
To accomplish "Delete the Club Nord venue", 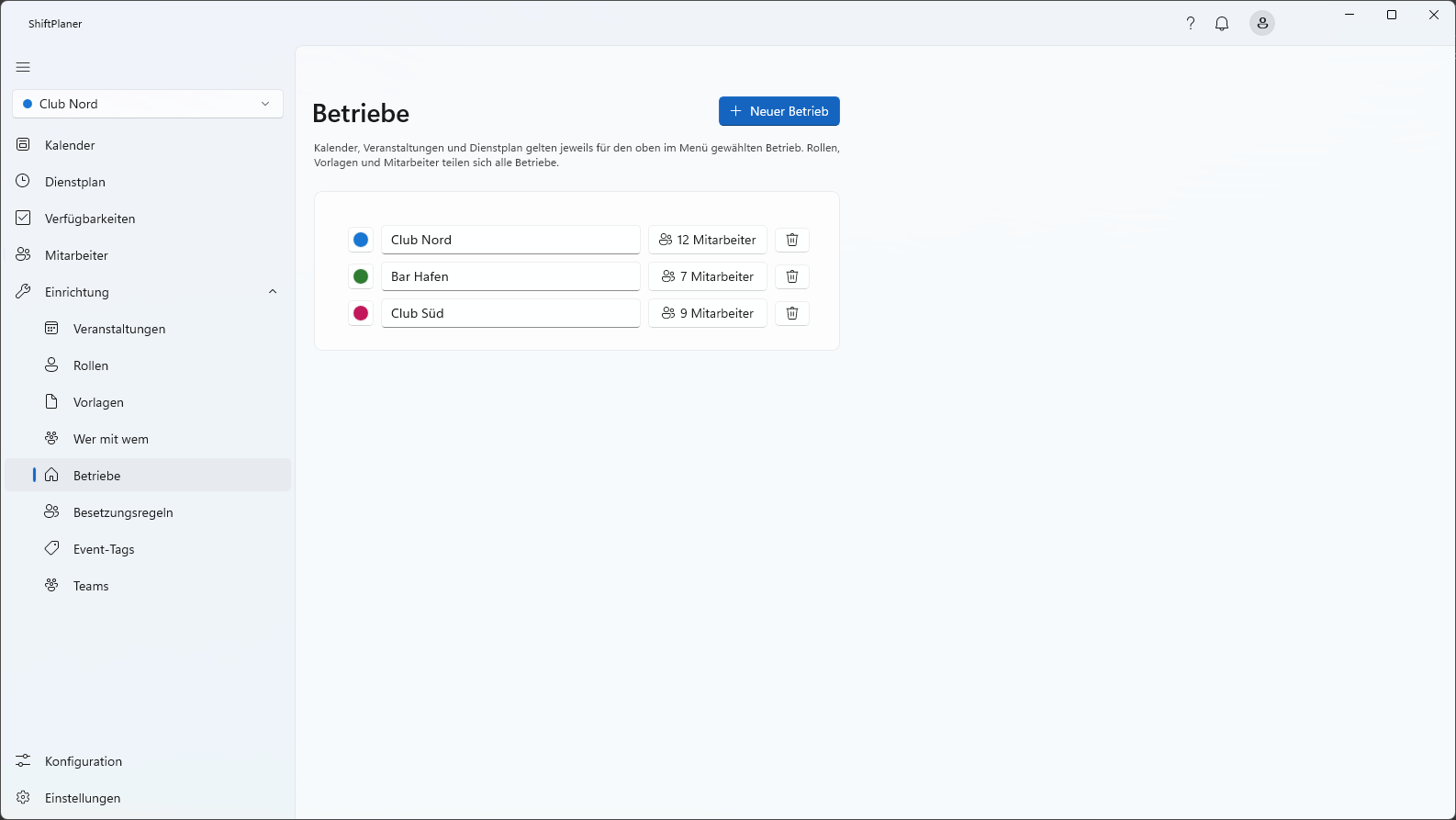I will click(x=792, y=240).
